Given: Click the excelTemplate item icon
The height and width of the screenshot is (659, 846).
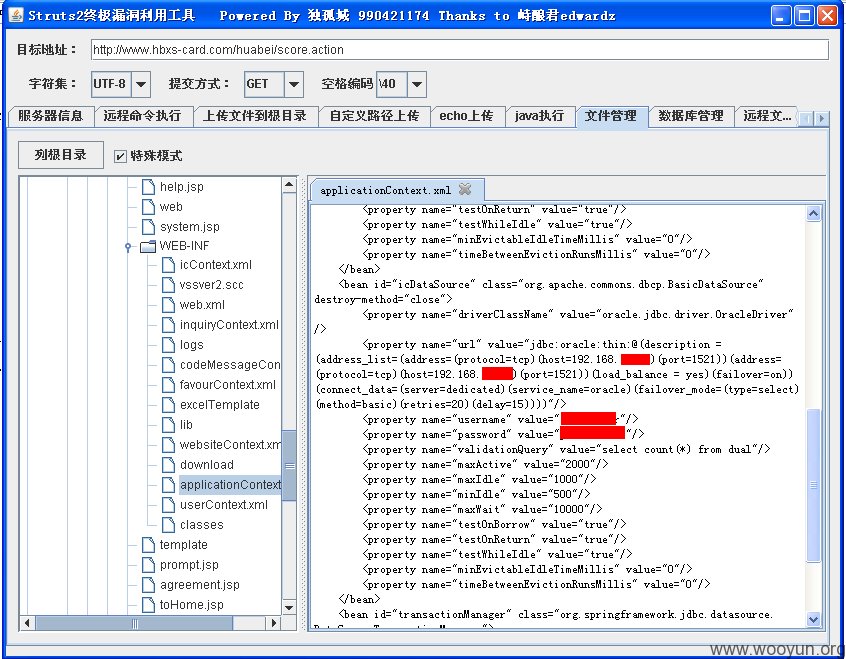Looking at the screenshot, I should point(168,405).
